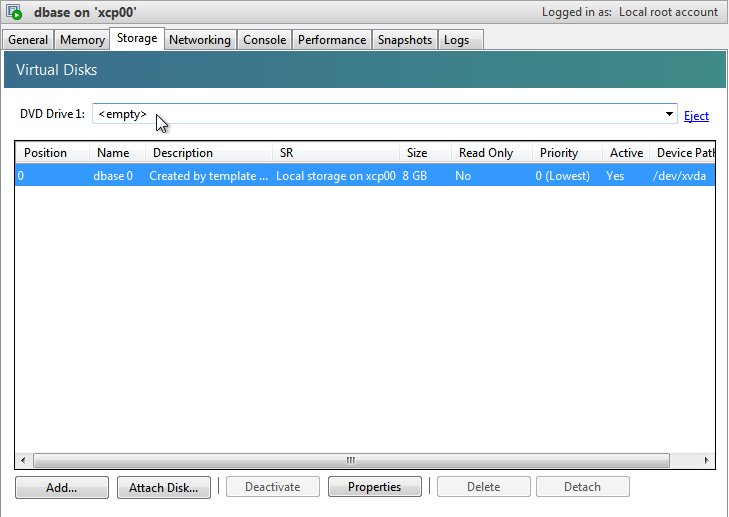Image resolution: width=729 pixels, height=517 pixels.
Task: Click the Attach Disk... button
Action: (164, 487)
